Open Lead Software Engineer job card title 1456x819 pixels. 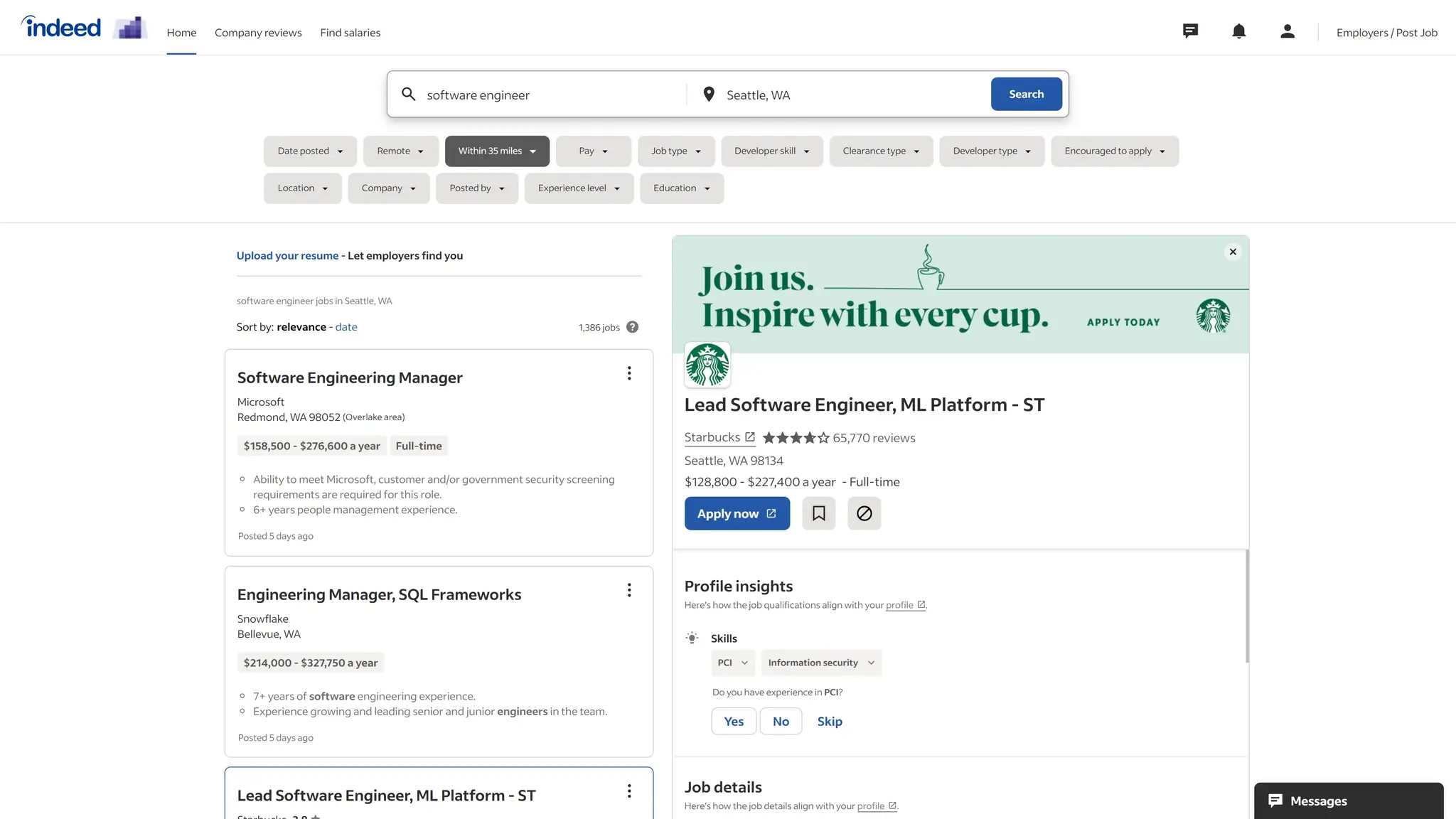(386, 796)
